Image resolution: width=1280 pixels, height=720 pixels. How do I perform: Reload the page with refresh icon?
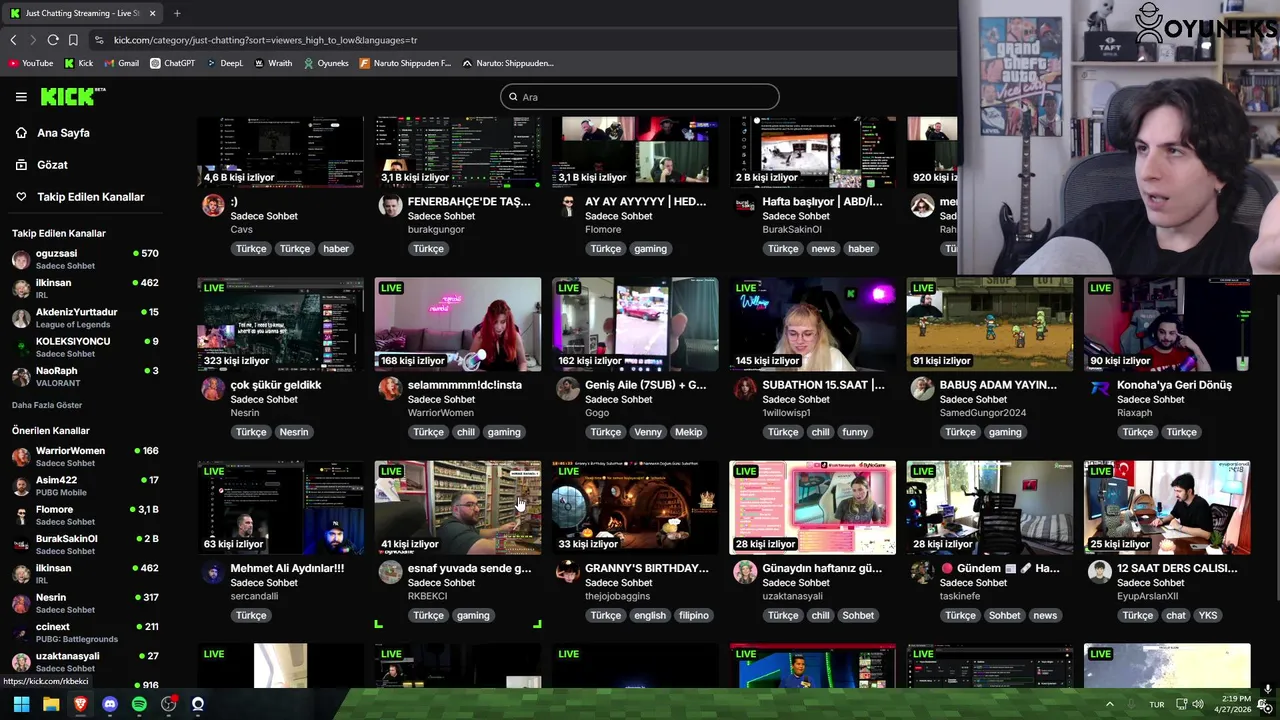(53, 40)
